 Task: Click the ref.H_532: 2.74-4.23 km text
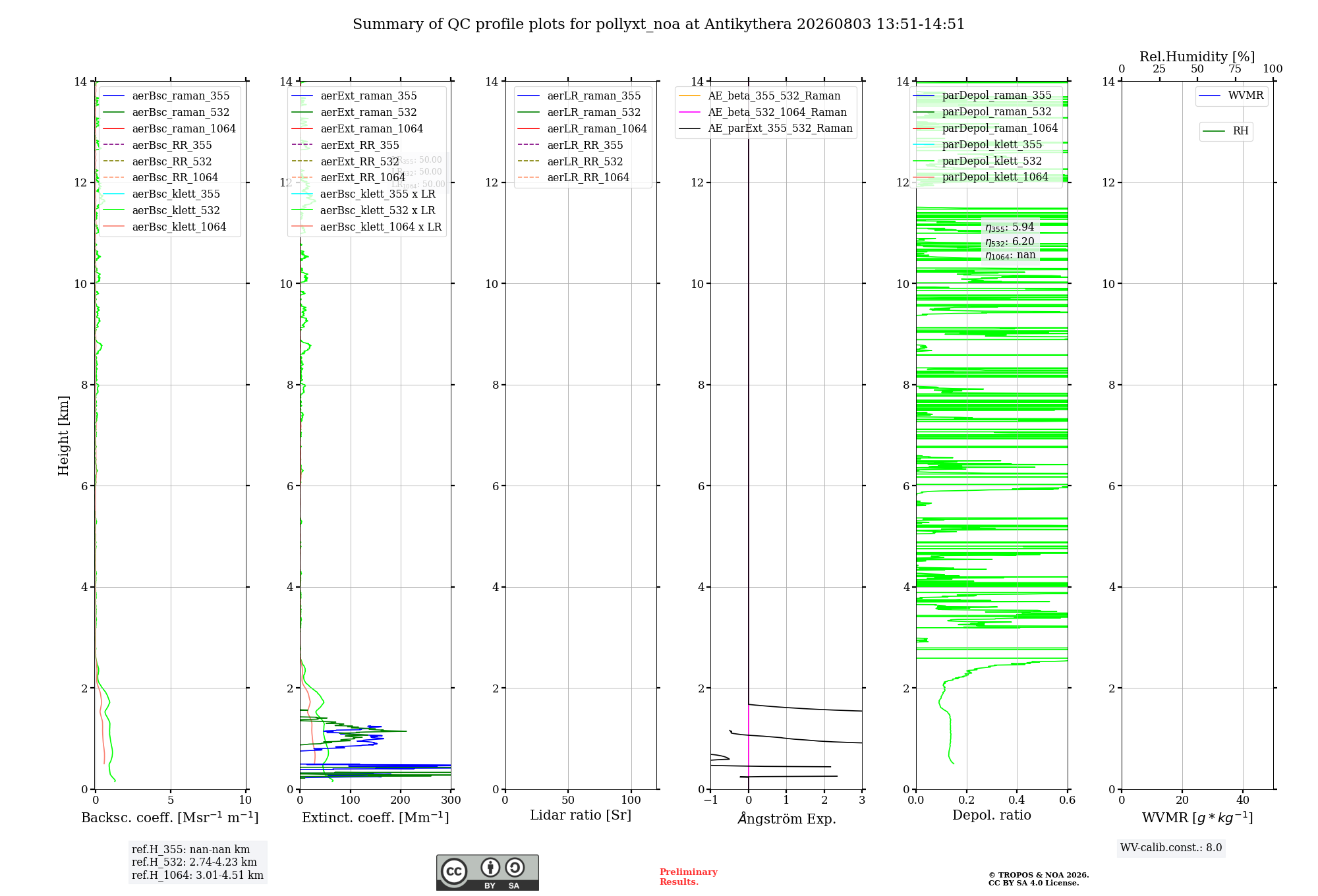[194, 862]
